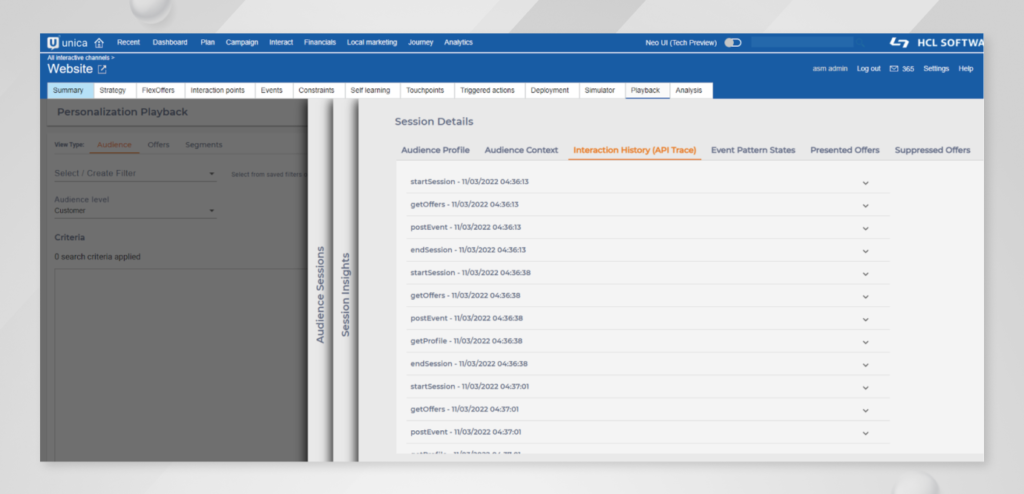Screen dimensions: 1024x494
Task: Toggle the Neo UI (Tech Preview) switch
Action: coord(733,43)
